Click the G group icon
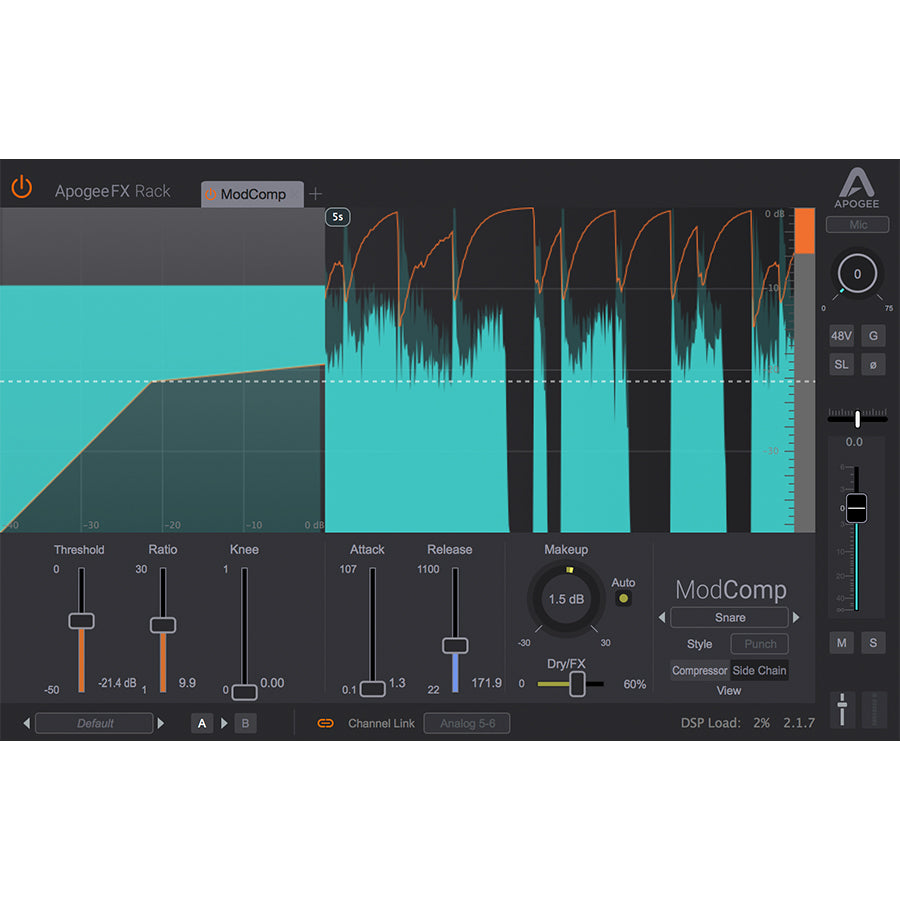Screen dimensions: 900x900 point(874,335)
